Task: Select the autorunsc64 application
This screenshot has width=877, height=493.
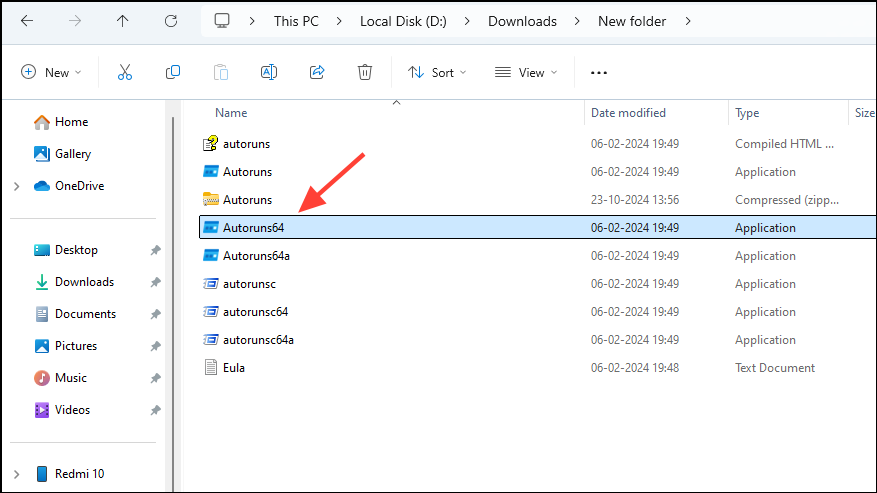Action: (x=537, y=312)
